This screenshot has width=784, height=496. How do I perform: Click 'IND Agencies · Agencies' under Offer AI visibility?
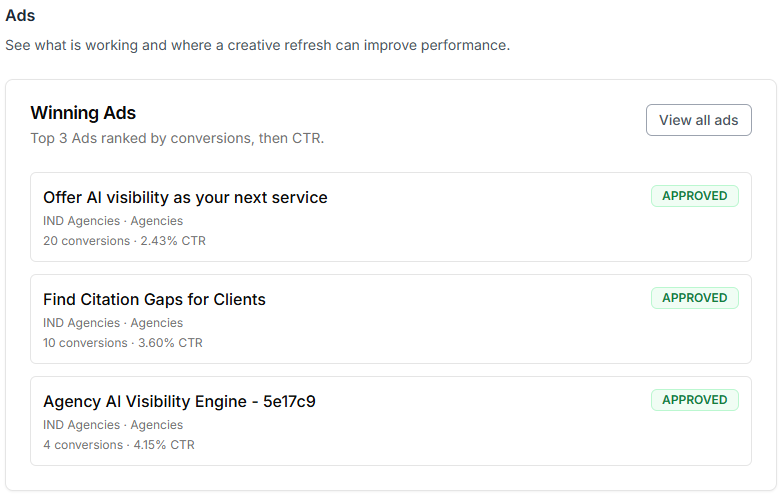(113, 221)
